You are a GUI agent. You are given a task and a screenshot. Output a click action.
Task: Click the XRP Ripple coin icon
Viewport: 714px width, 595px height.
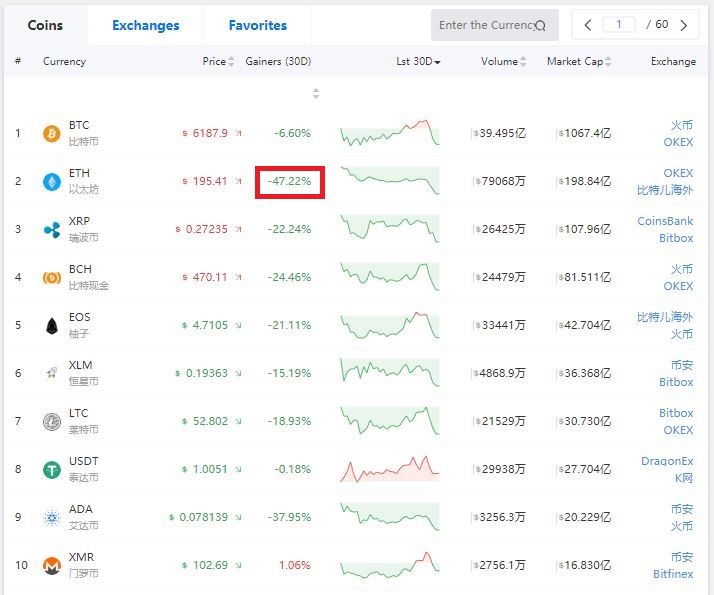tap(52, 229)
